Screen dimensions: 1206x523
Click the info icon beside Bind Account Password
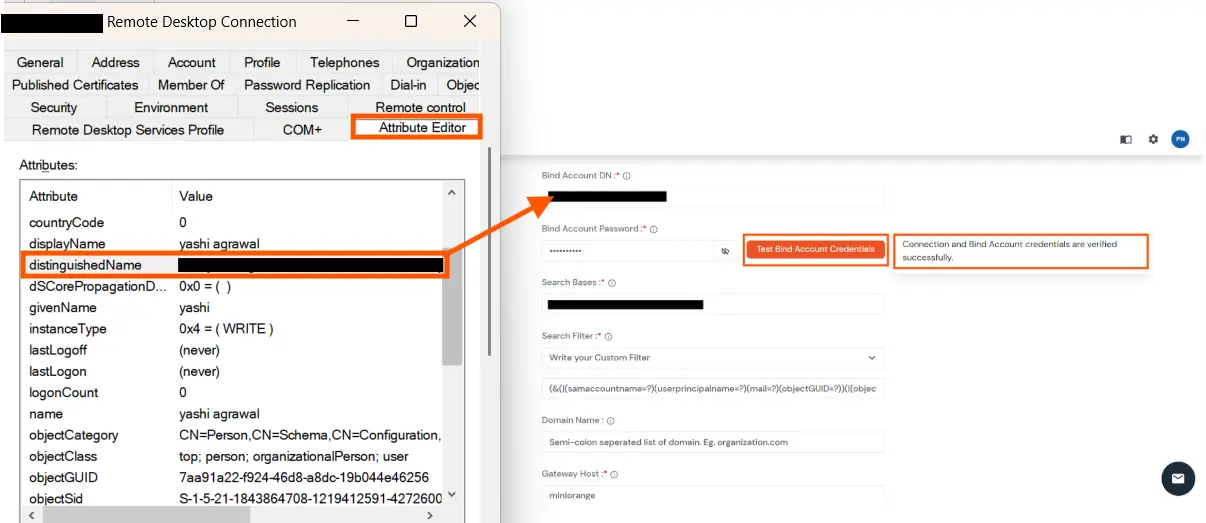[654, 229]
